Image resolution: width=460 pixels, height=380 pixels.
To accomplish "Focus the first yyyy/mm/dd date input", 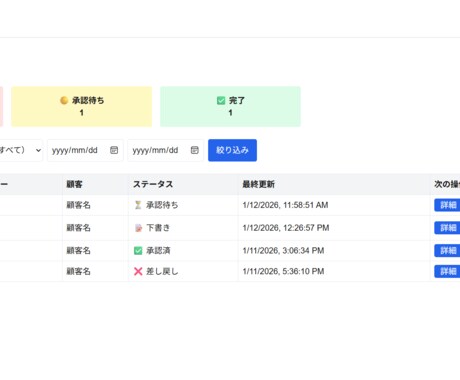I will click(85, 150).
